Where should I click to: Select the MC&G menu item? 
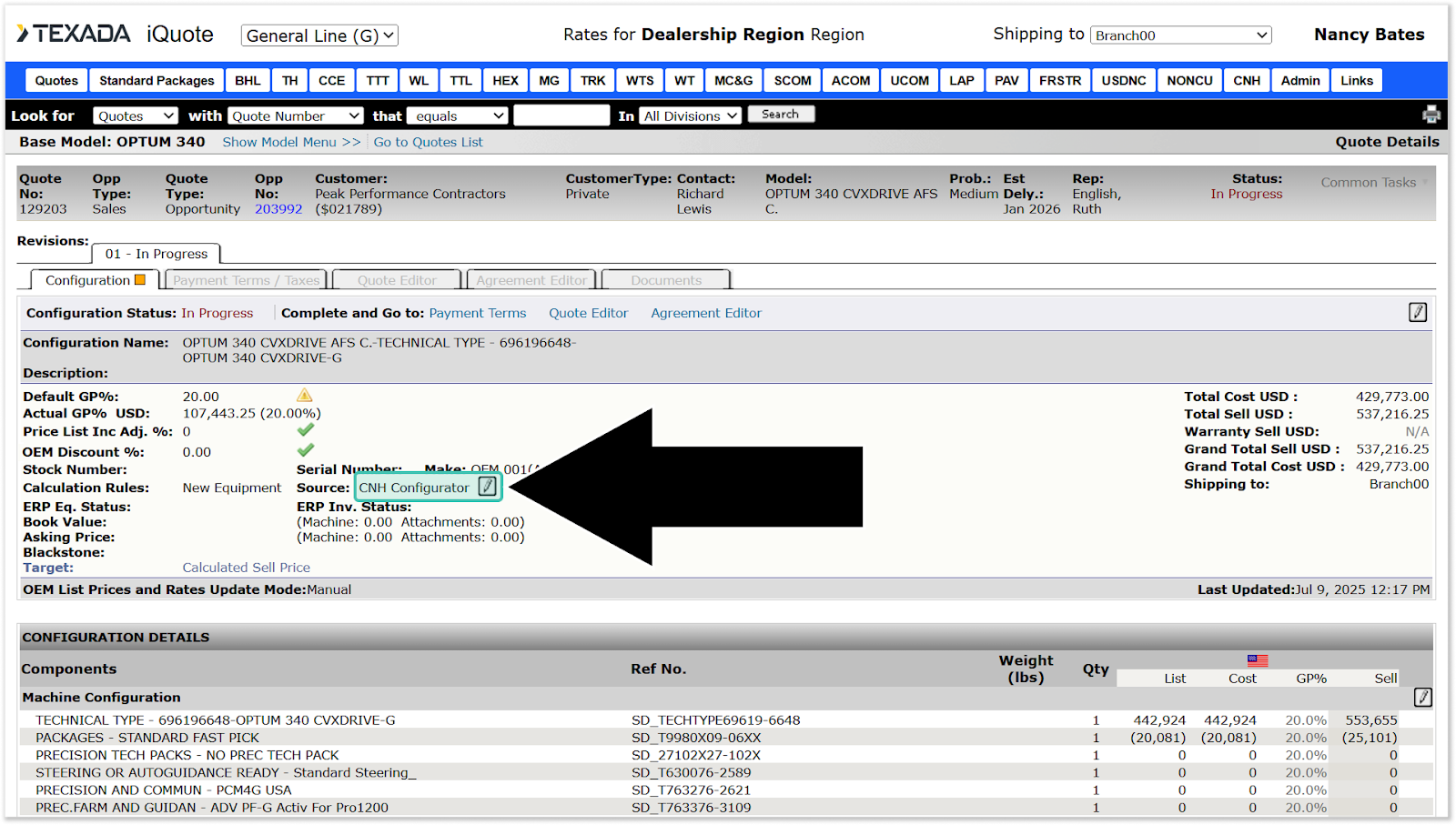tap(733, 80)
